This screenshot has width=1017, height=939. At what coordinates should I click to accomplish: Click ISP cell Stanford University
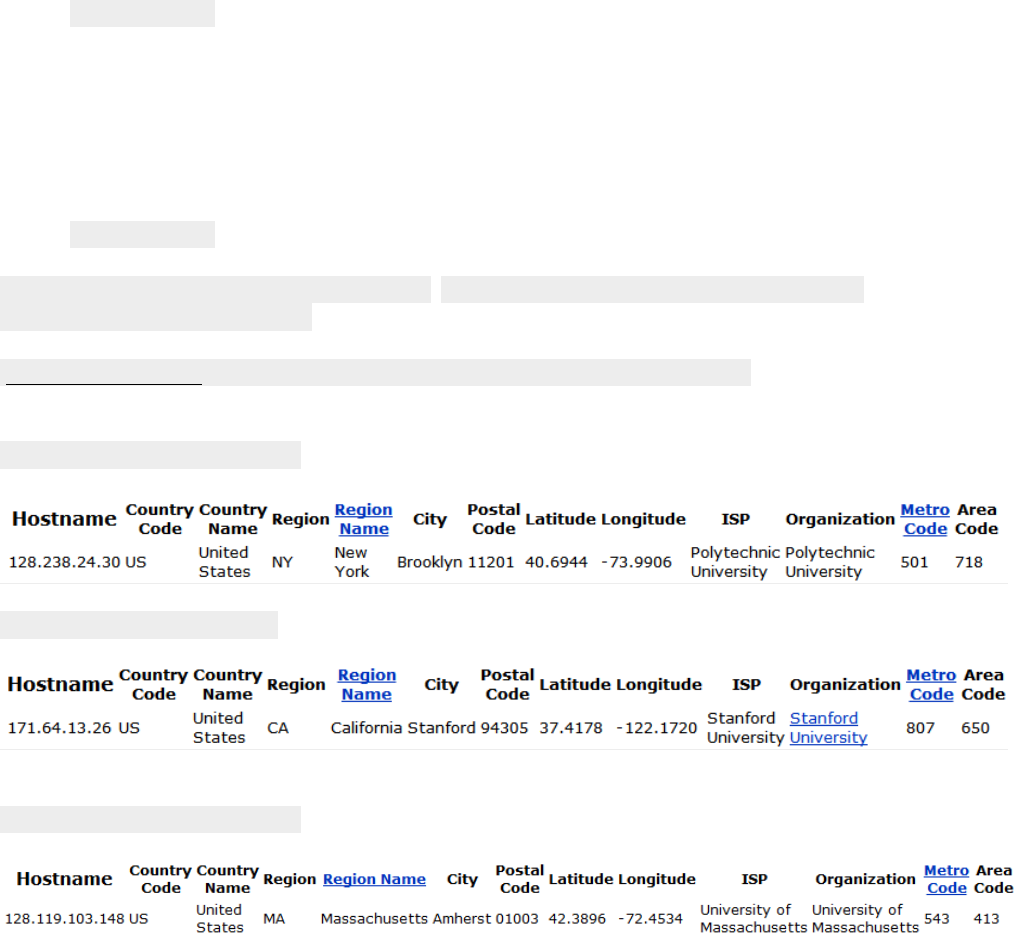pos(746,728)
